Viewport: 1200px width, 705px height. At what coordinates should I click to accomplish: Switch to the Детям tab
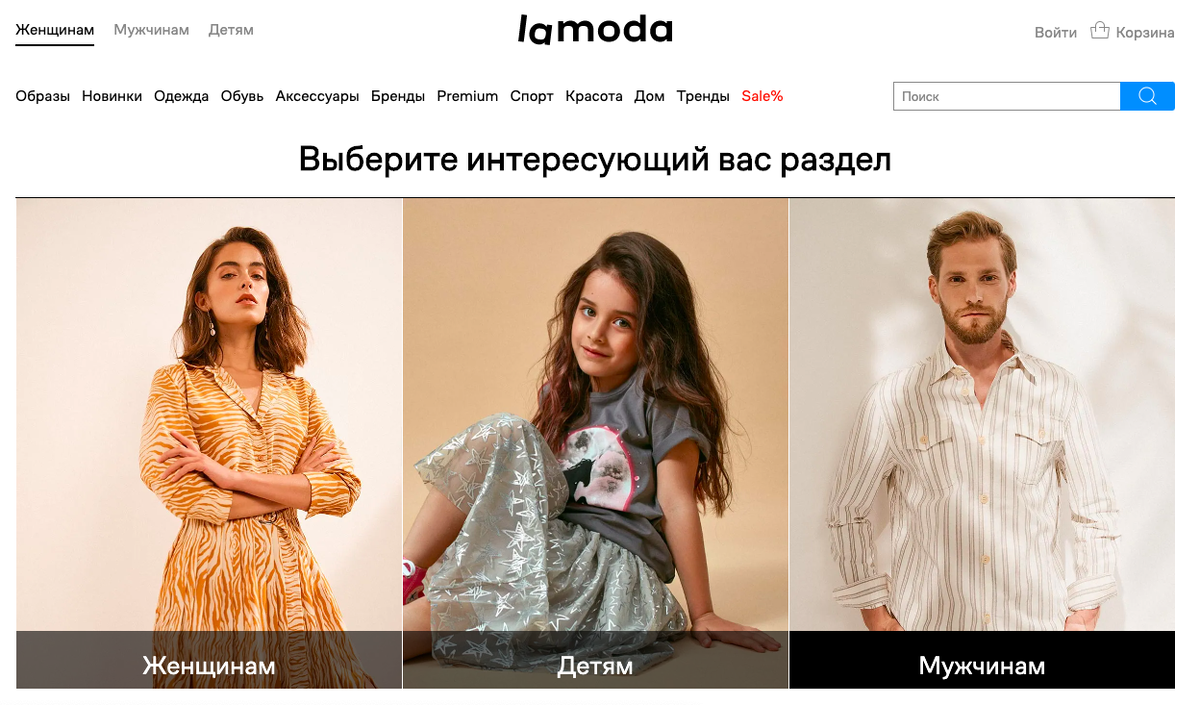tap(231, 30)
